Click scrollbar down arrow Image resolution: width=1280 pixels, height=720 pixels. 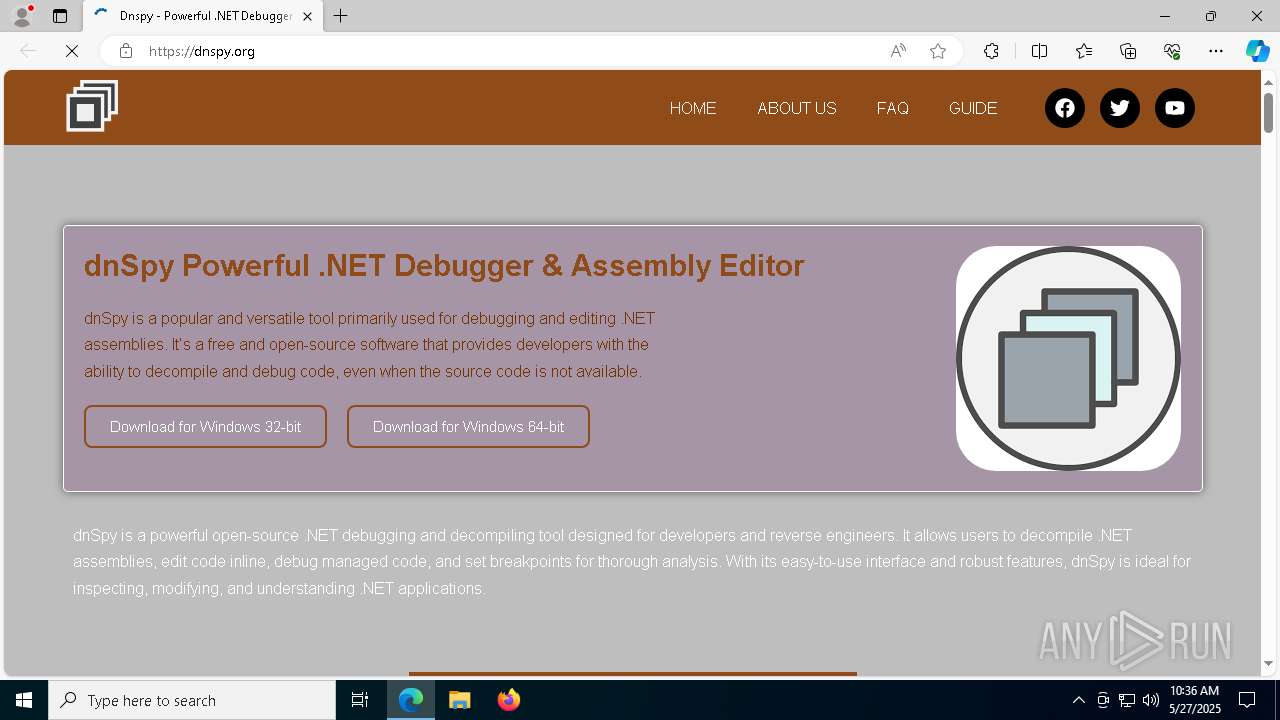[1268, 663]
